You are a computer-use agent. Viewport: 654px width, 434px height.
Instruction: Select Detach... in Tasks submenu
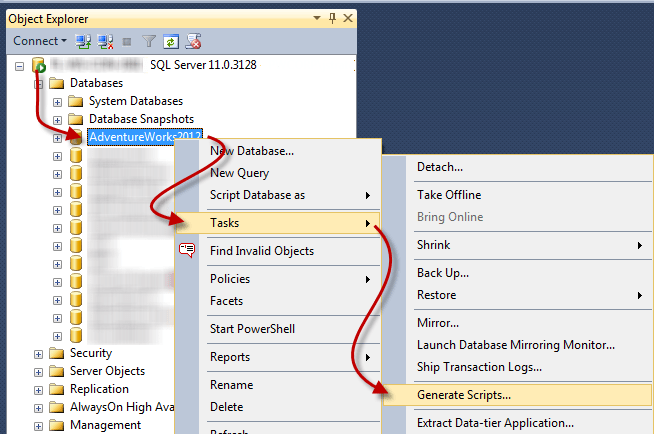click(x=517, y=167)
